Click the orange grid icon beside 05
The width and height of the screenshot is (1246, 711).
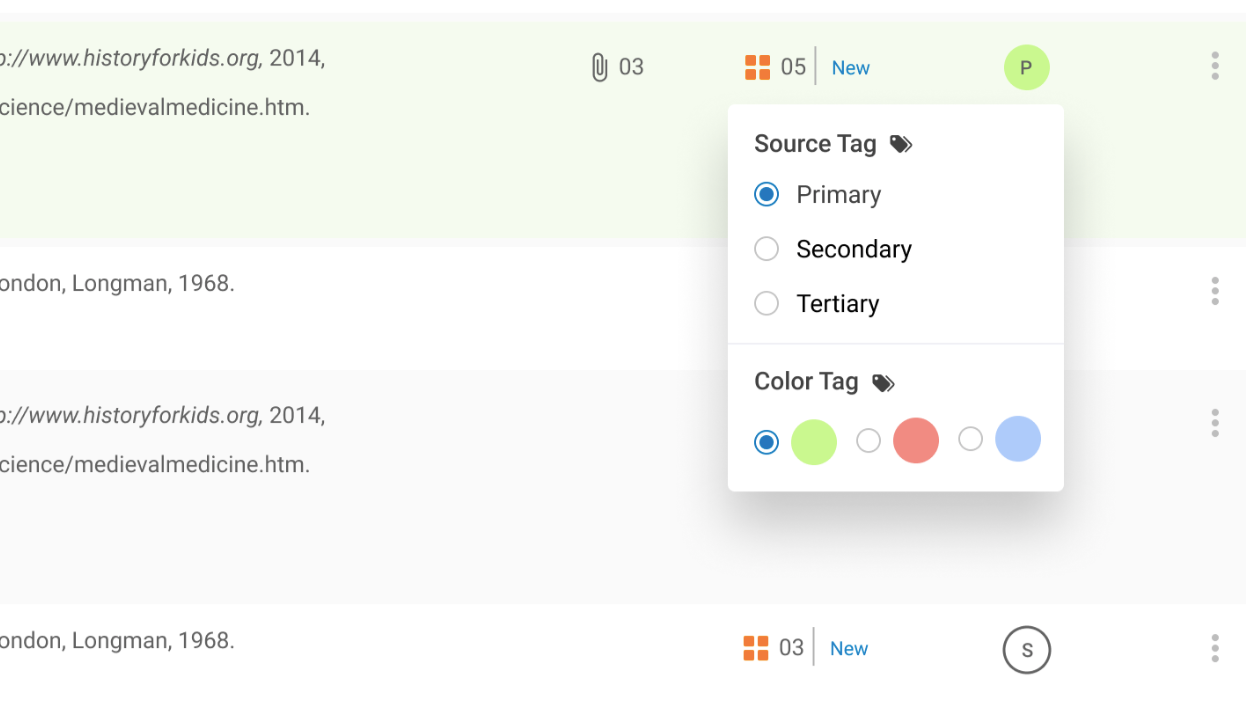(x=757, y=68)
